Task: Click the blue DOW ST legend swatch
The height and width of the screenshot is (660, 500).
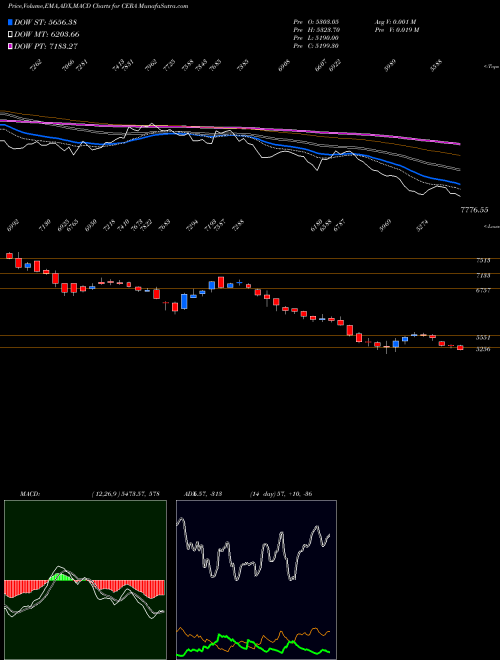Action: [10, 22]
